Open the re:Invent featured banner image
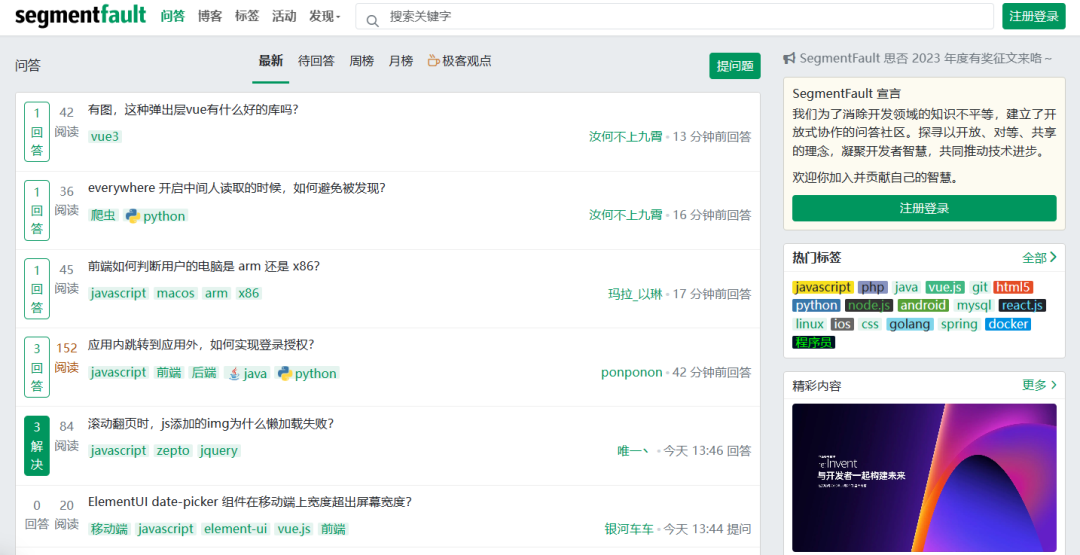Image resolution: width=1080 pixels, height=555 pixels. [x=924, y=477]
